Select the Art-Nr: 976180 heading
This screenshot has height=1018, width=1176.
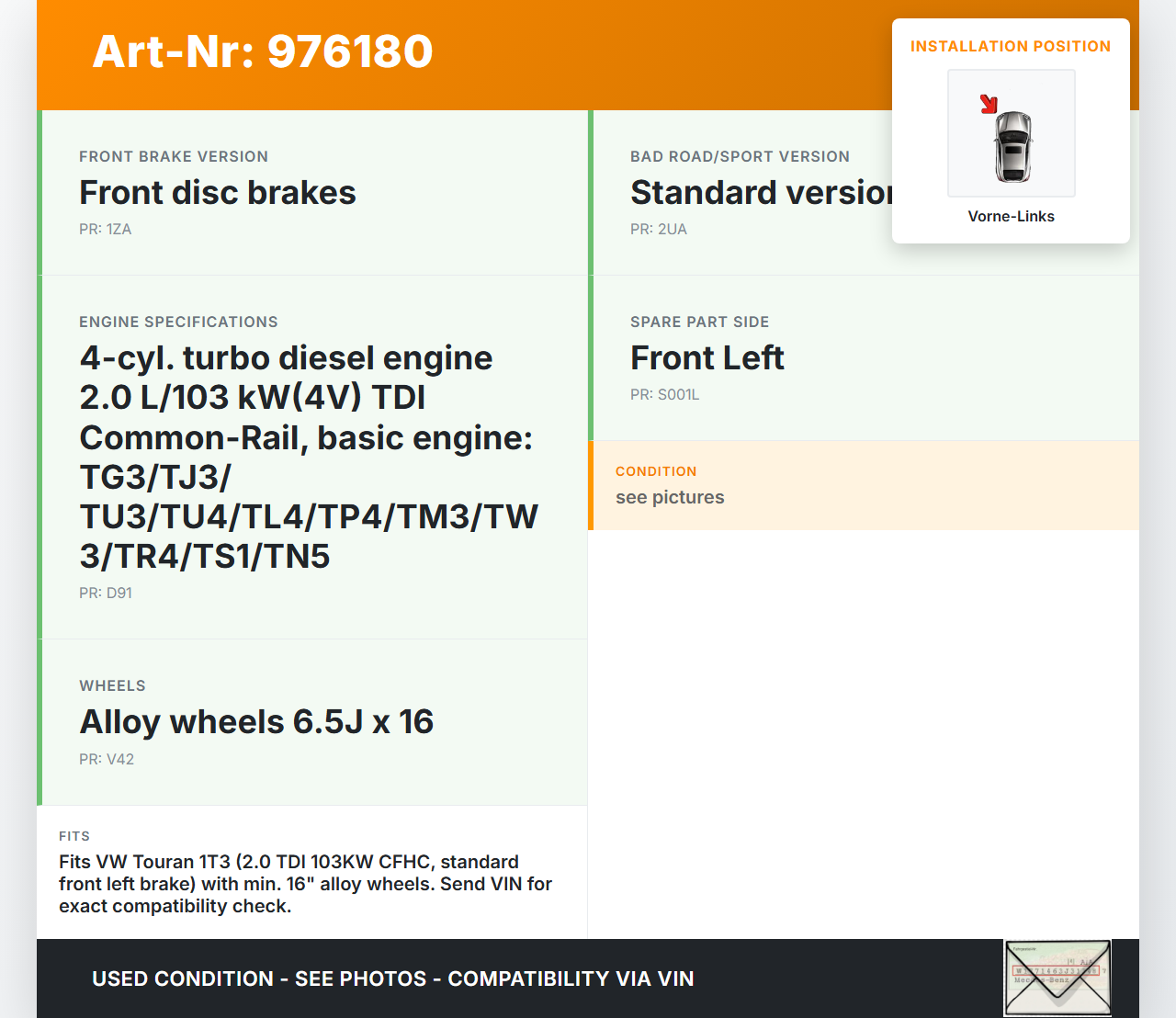[263, 51]
